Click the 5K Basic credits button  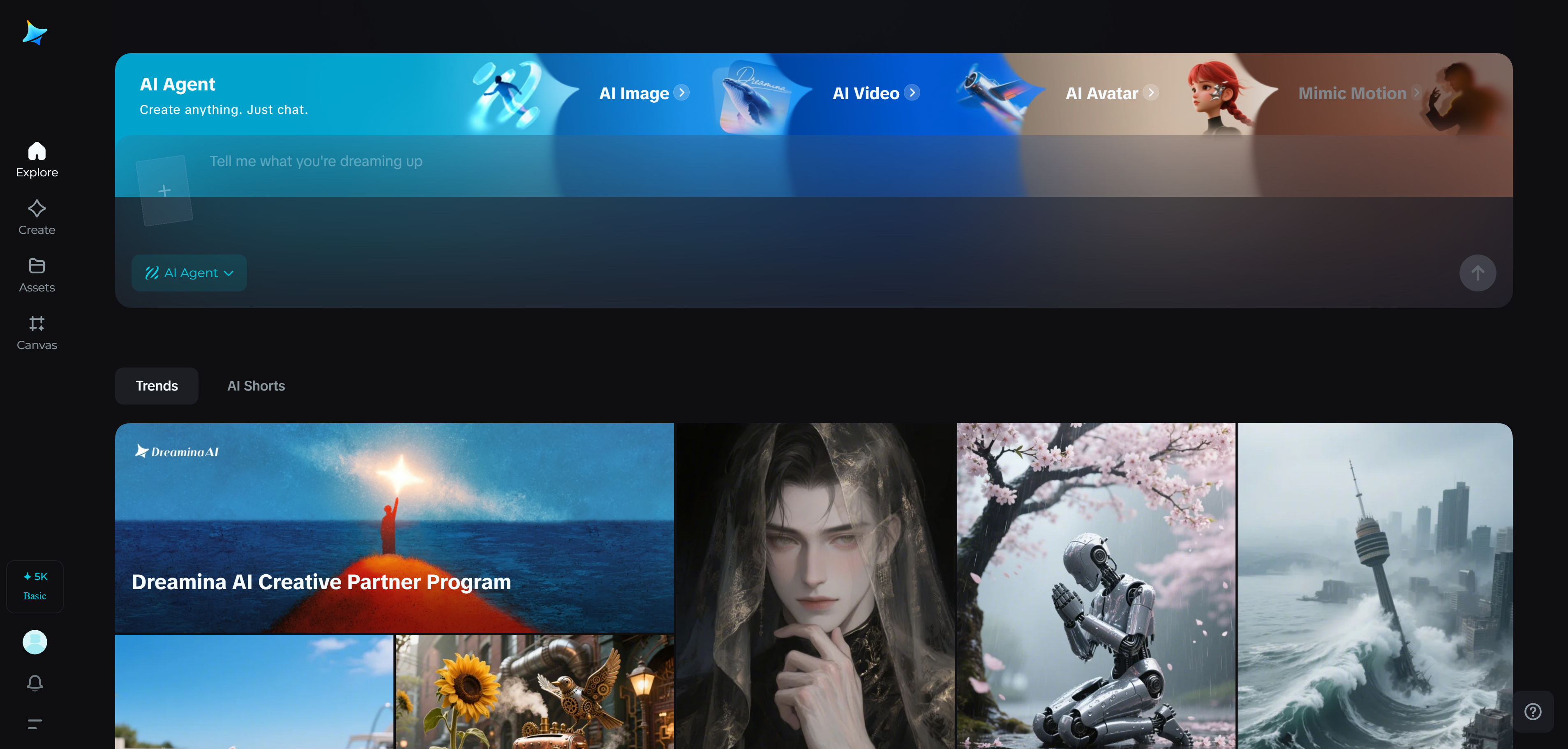pos(35,586)
